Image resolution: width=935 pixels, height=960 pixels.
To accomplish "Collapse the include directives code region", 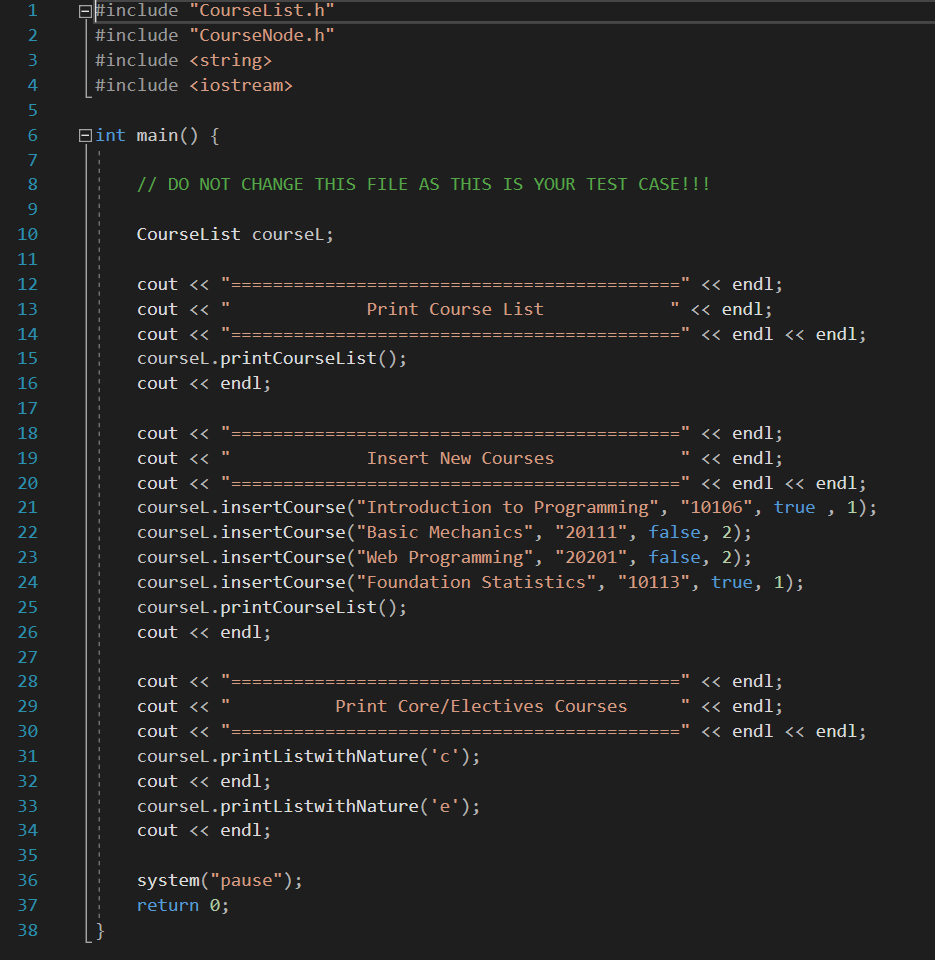I will (x=85, y=10).
